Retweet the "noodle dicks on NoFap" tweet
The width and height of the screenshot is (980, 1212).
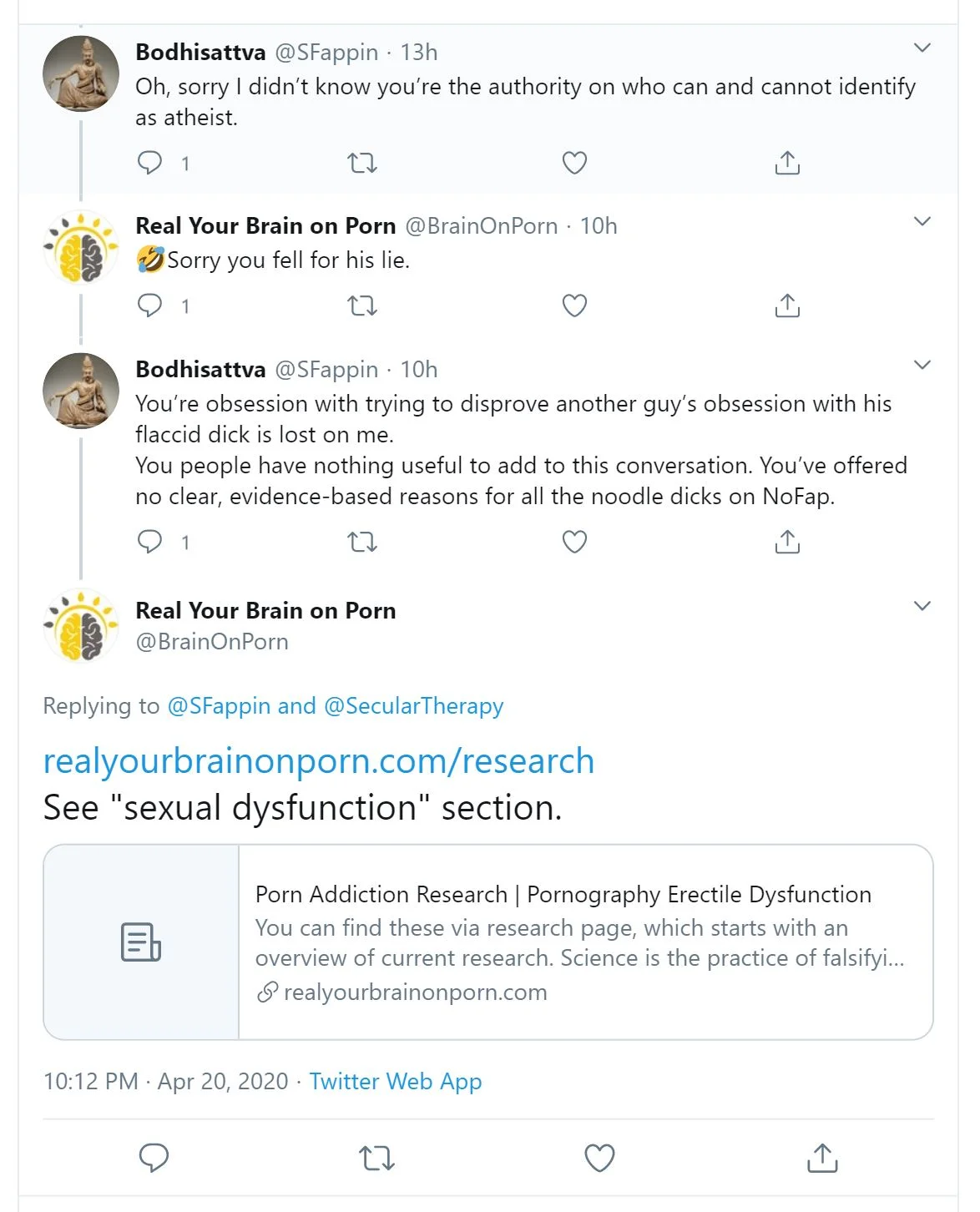[x=361, y=542]
